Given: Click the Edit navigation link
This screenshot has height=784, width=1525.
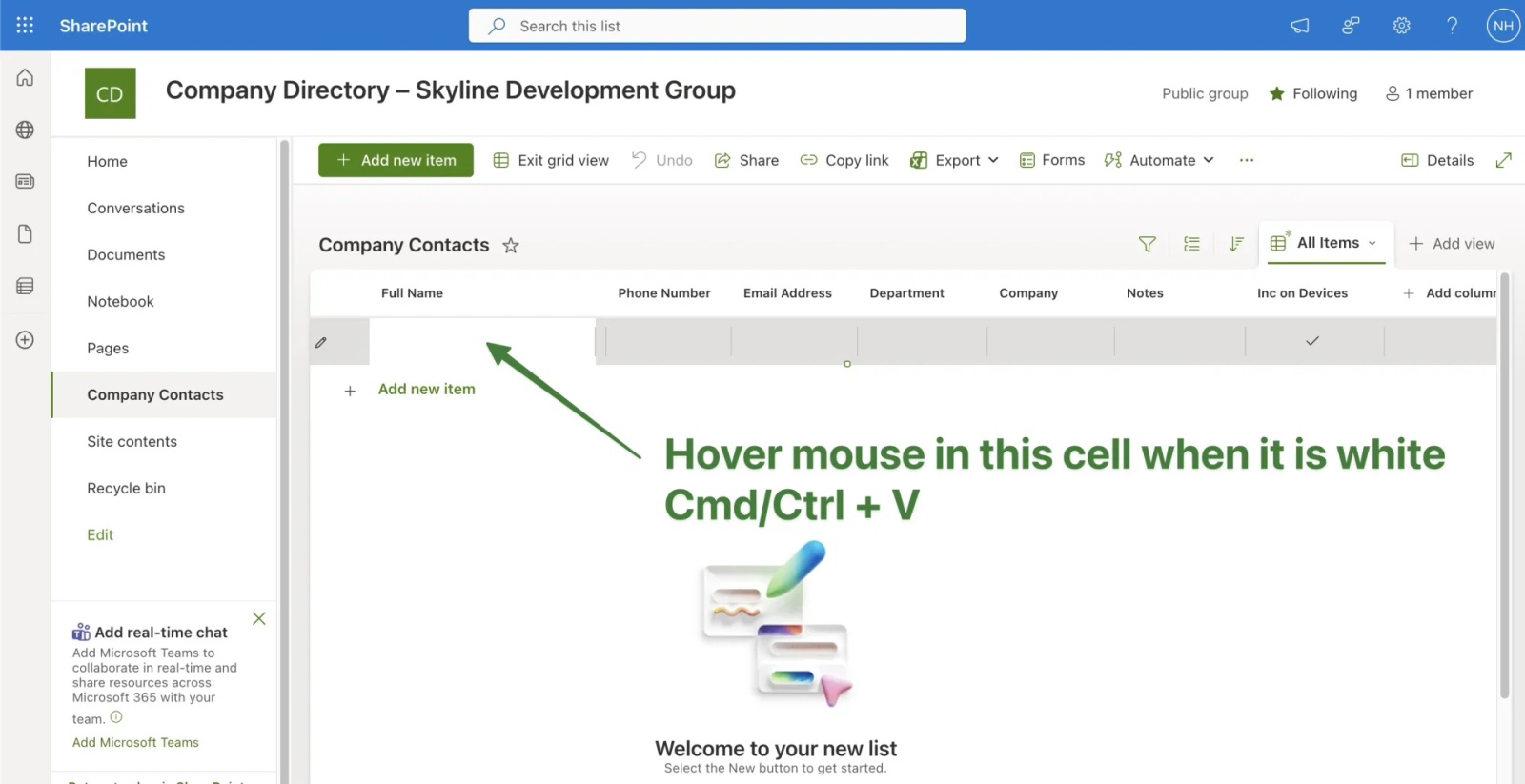Looking at the screenshot, I should (100, 534).
